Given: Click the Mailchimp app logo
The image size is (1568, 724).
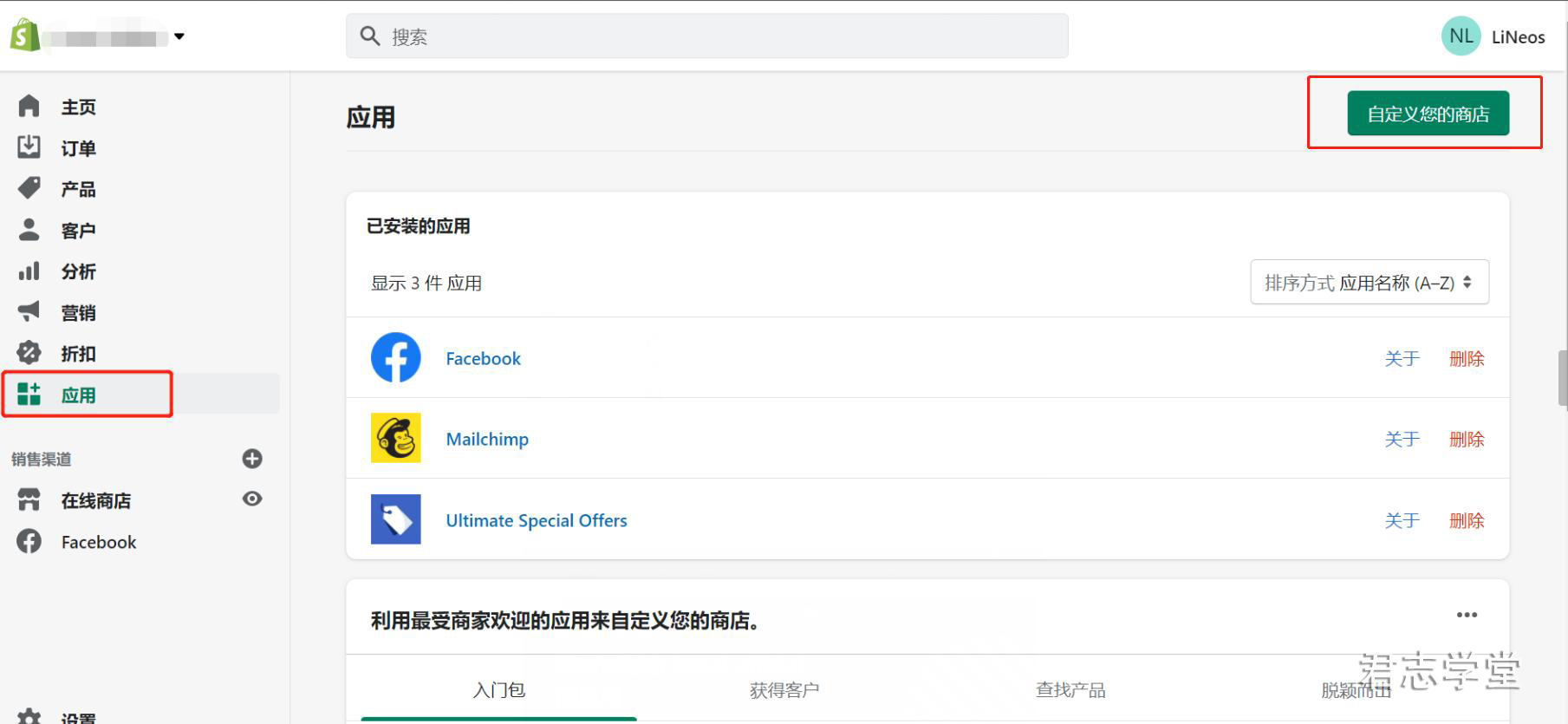Looking at the screenshot, I should pos(396,438).
